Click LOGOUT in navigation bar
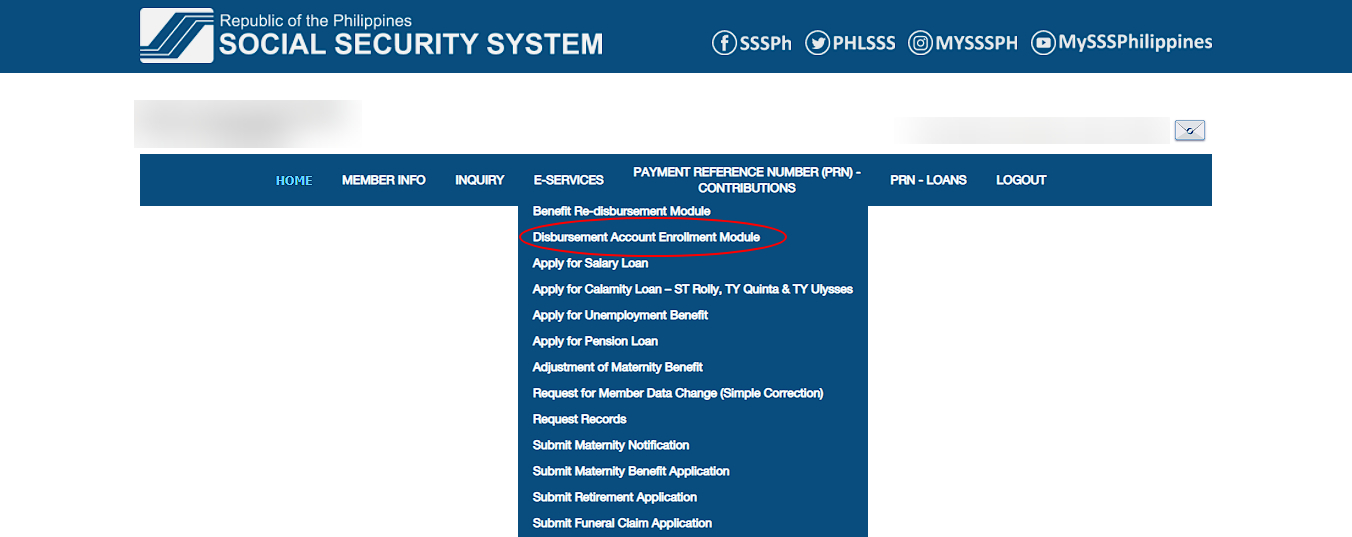This screenshot has height=537, width=1352. 1021,180
